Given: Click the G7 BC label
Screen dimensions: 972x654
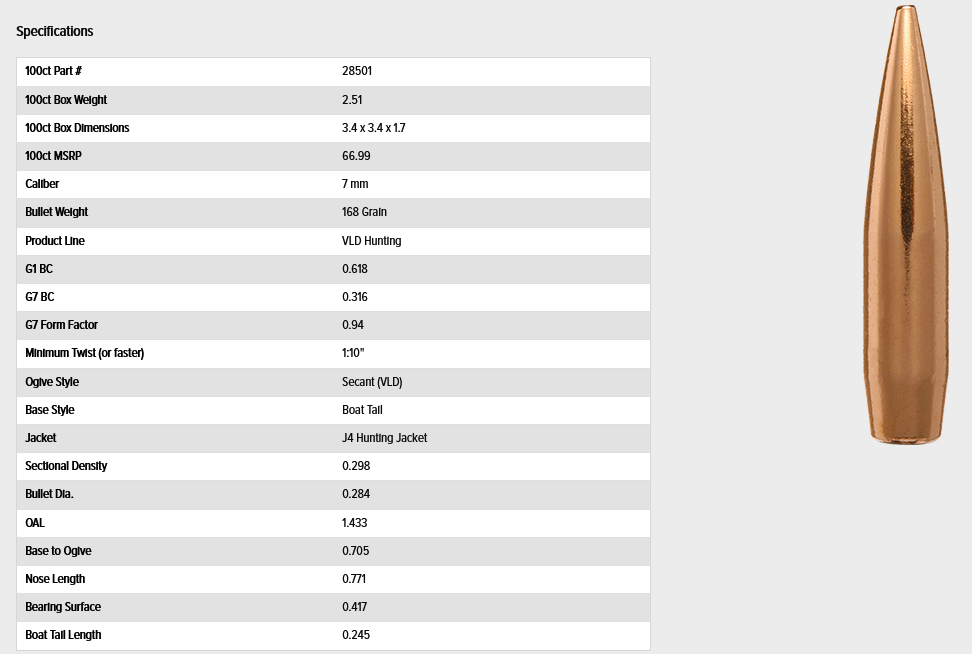Looking at the screenshot, I should (x=40, y=297).
